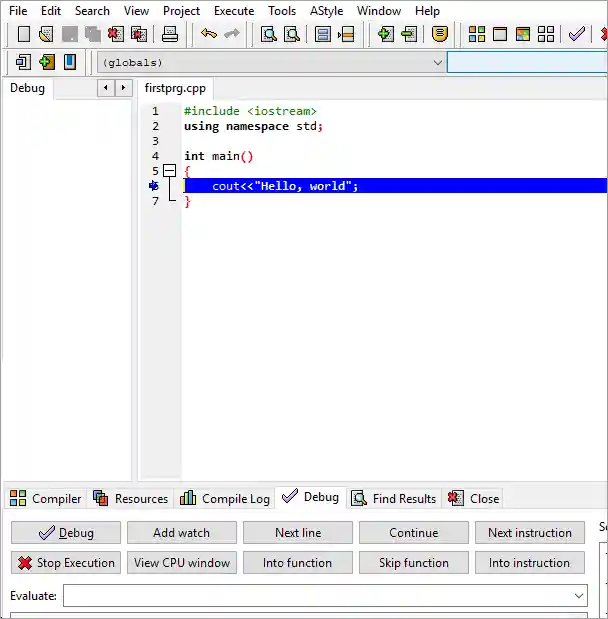Open the Execute menu
608x619 pixels.
coord(234,11)
